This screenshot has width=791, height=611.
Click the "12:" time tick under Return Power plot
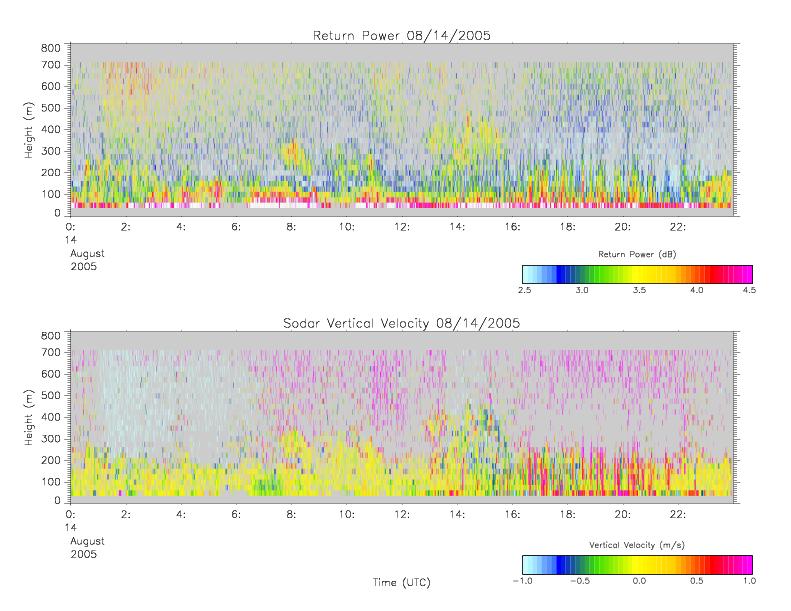[402, 227]
